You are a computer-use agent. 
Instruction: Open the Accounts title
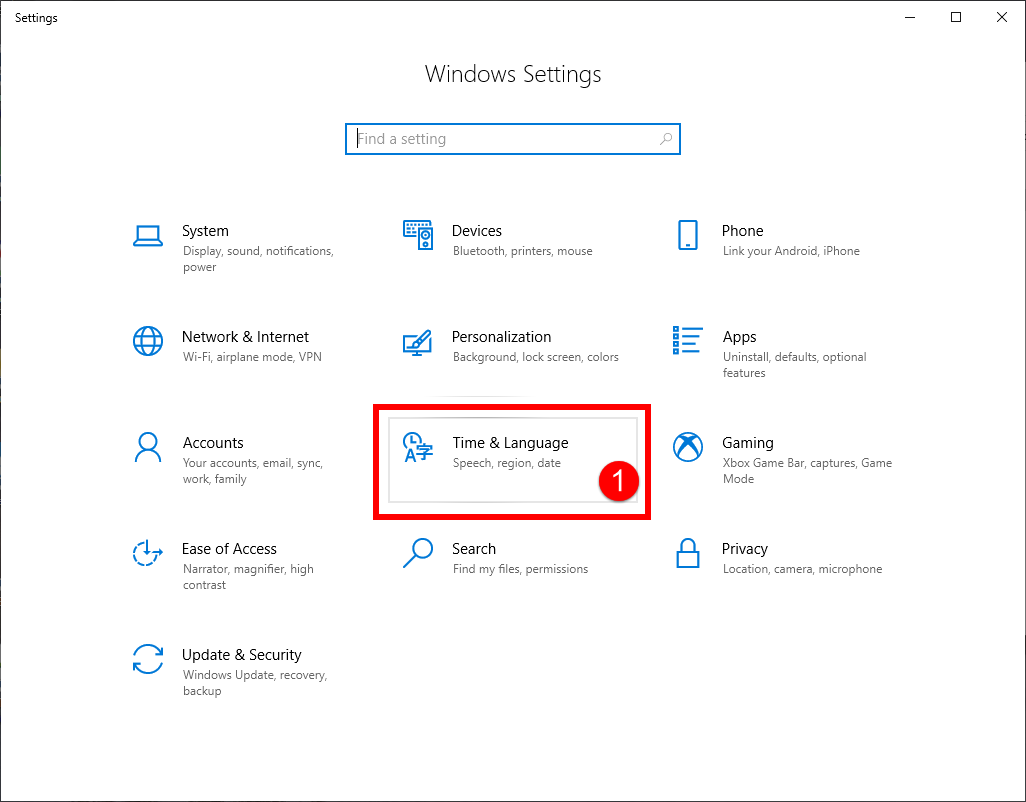tap(213, 443)
